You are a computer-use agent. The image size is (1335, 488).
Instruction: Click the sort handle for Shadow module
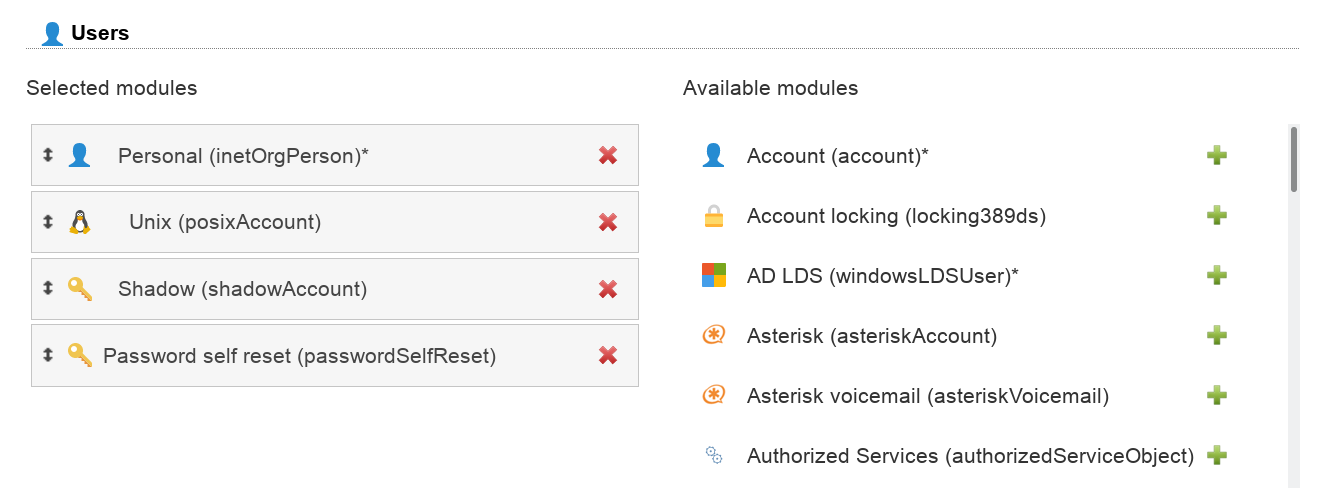[x=47, y=288]
